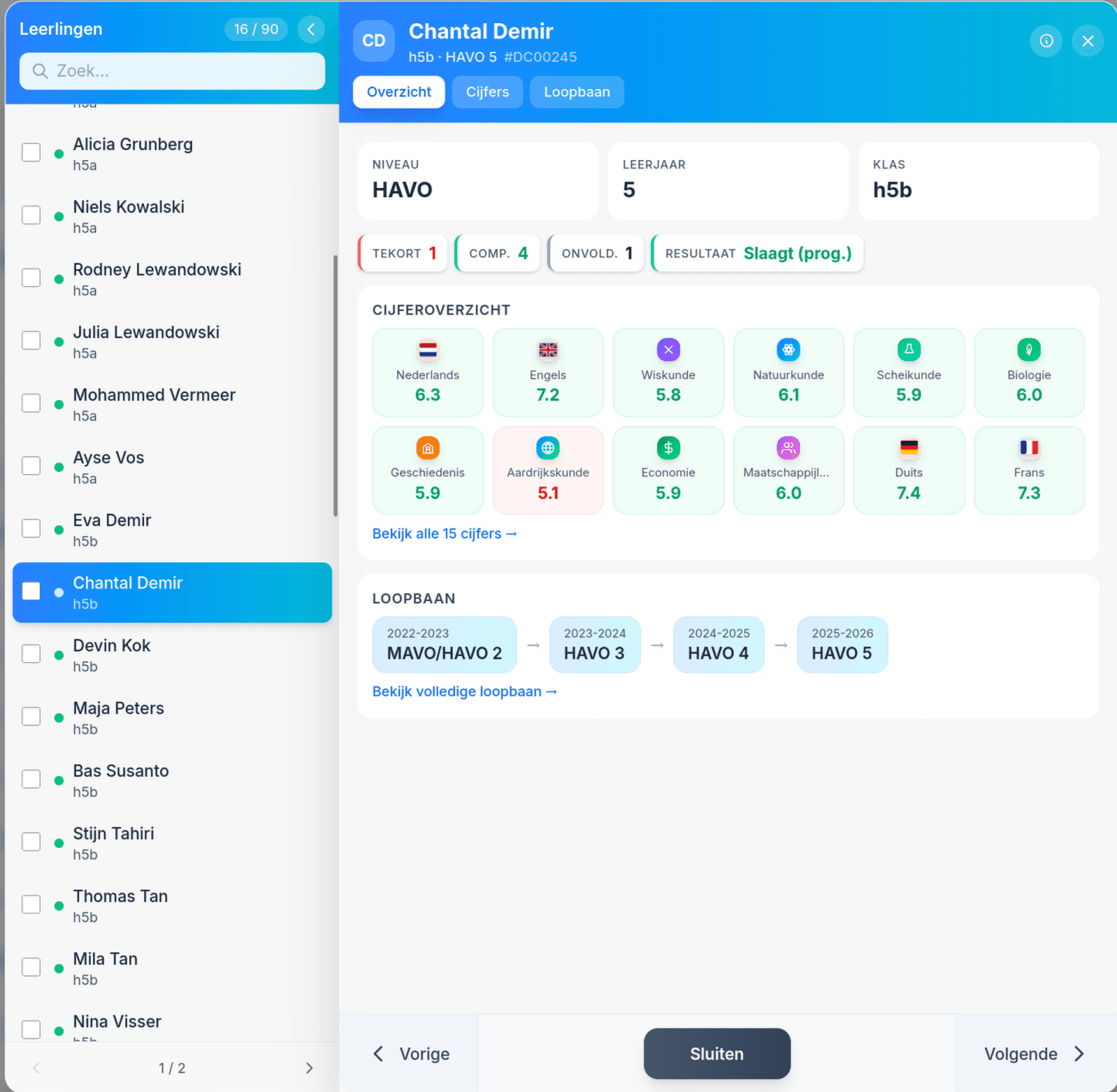Check the box next to Alicia Grunberg

[31, 152]
